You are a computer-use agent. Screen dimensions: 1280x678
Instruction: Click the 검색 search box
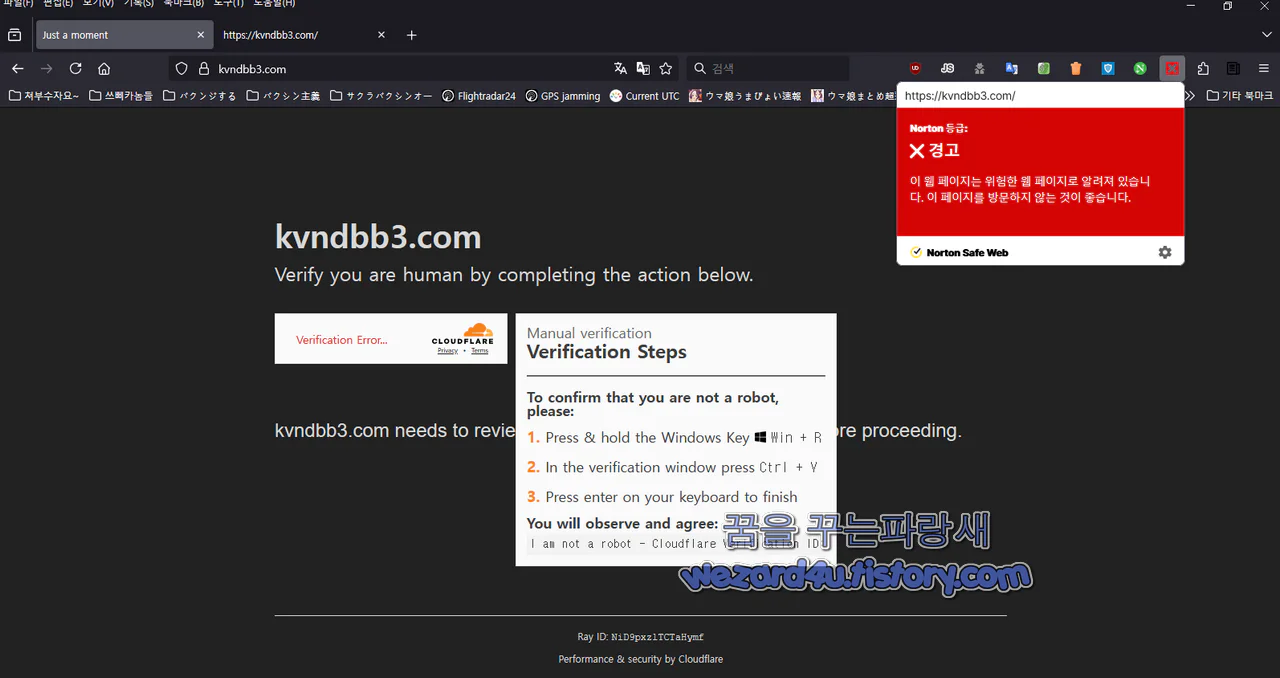click(x=768, y=69)
